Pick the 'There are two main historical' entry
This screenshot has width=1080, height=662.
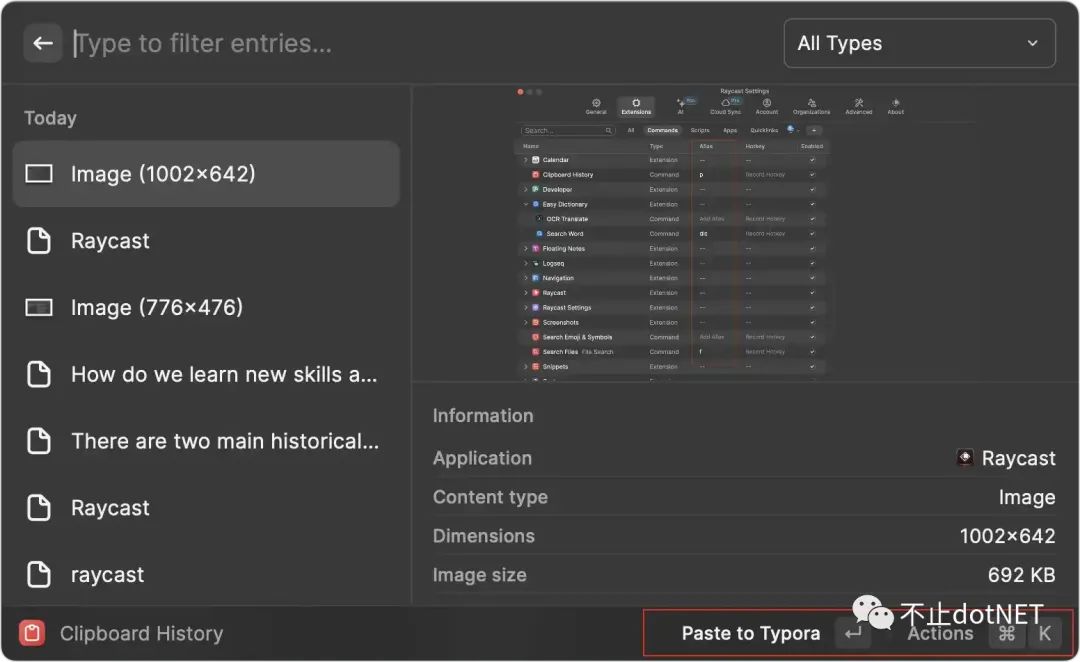[x=206, y=441]
